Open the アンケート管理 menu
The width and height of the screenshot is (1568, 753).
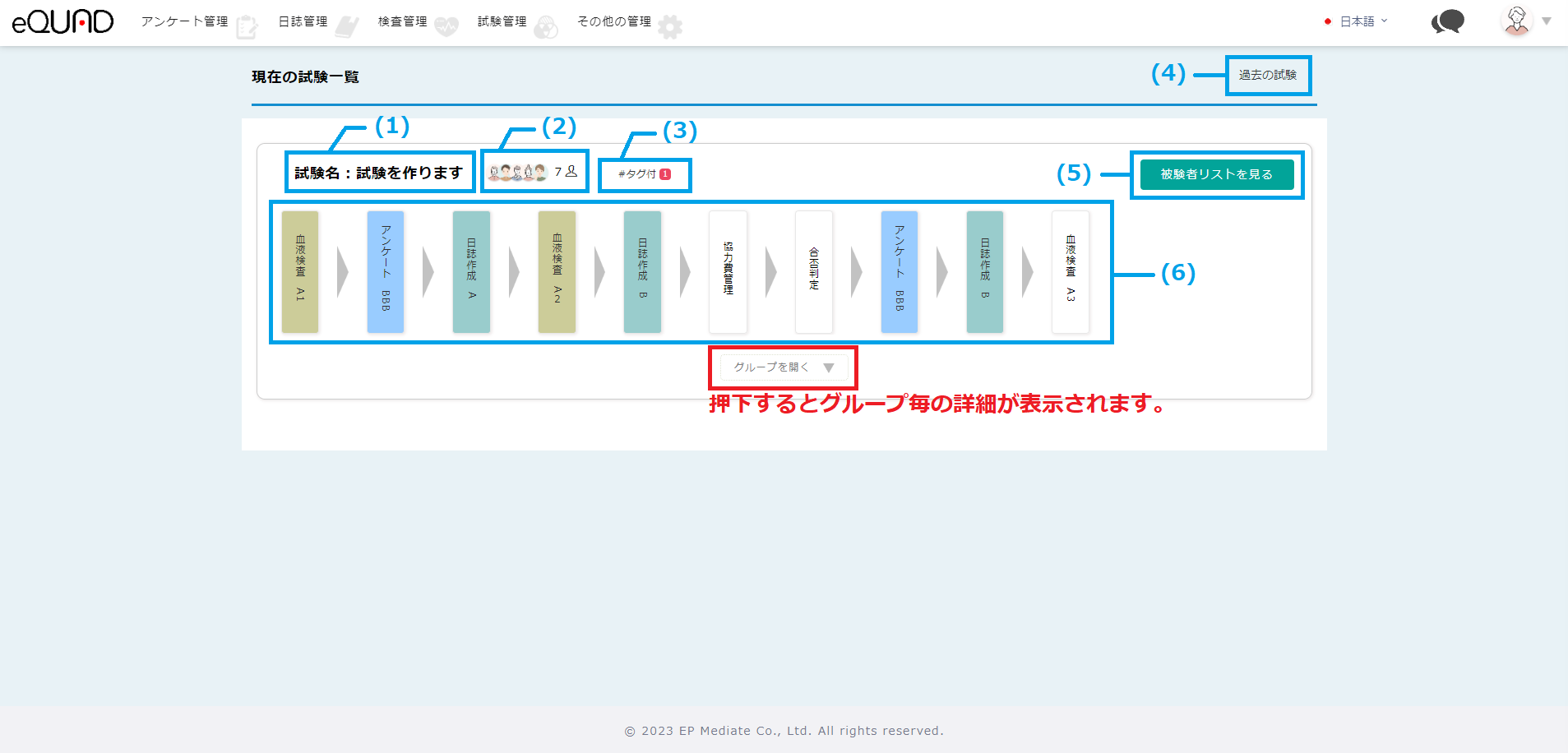pos(184,21)
